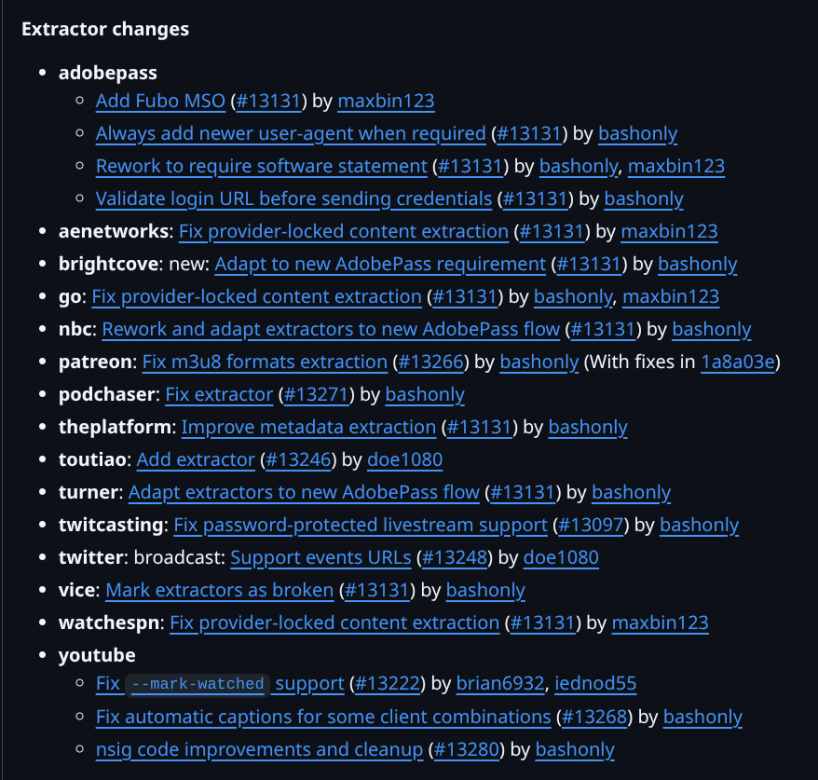Click "nsig code improvements and cleanup" link
This screenshot has width=818, height=780.
tap(258, 749)
